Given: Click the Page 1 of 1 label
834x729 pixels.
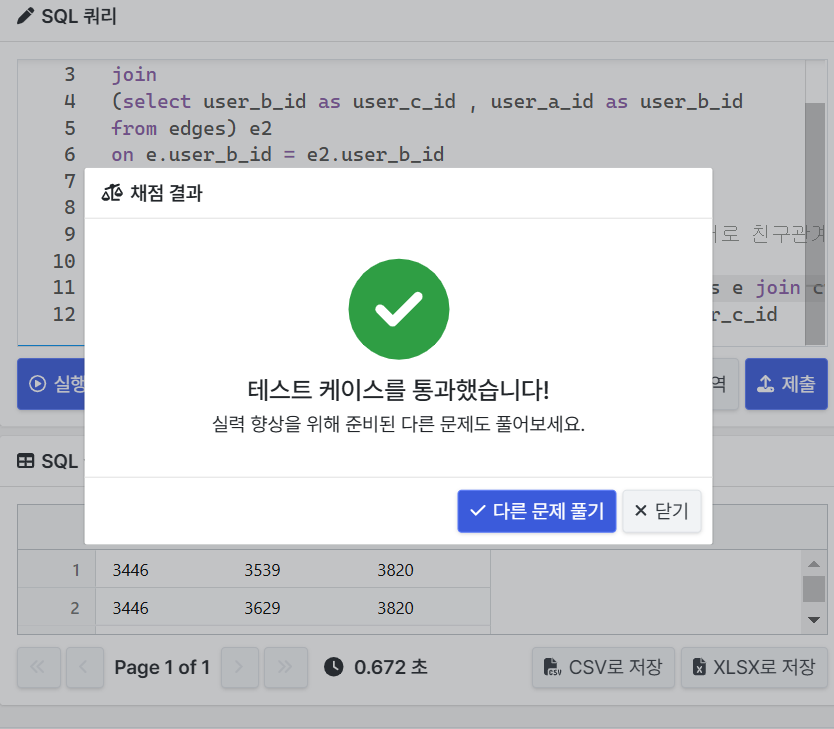Looking at the screenshot, I should pyautogui.click(x=162, y=667).
